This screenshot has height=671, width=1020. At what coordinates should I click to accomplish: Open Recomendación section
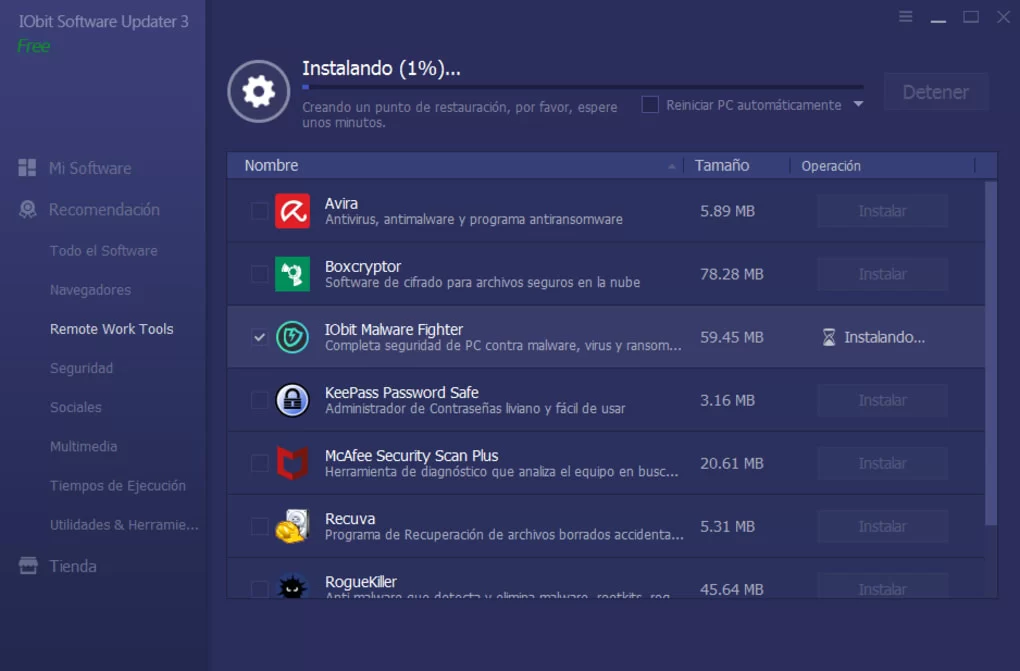coord(104,210)
